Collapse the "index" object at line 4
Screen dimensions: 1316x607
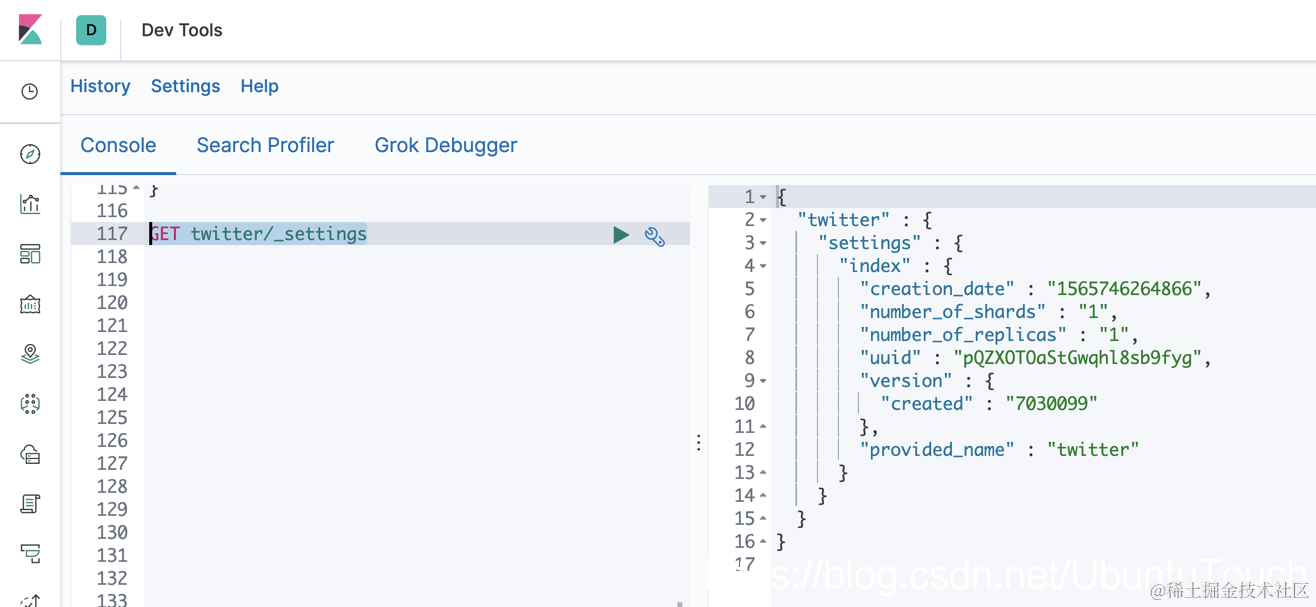(x=764, y=266)
